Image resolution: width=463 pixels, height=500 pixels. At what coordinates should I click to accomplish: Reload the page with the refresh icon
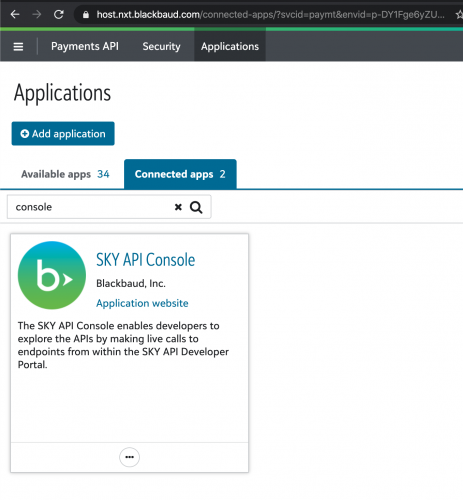pos(59,14)
